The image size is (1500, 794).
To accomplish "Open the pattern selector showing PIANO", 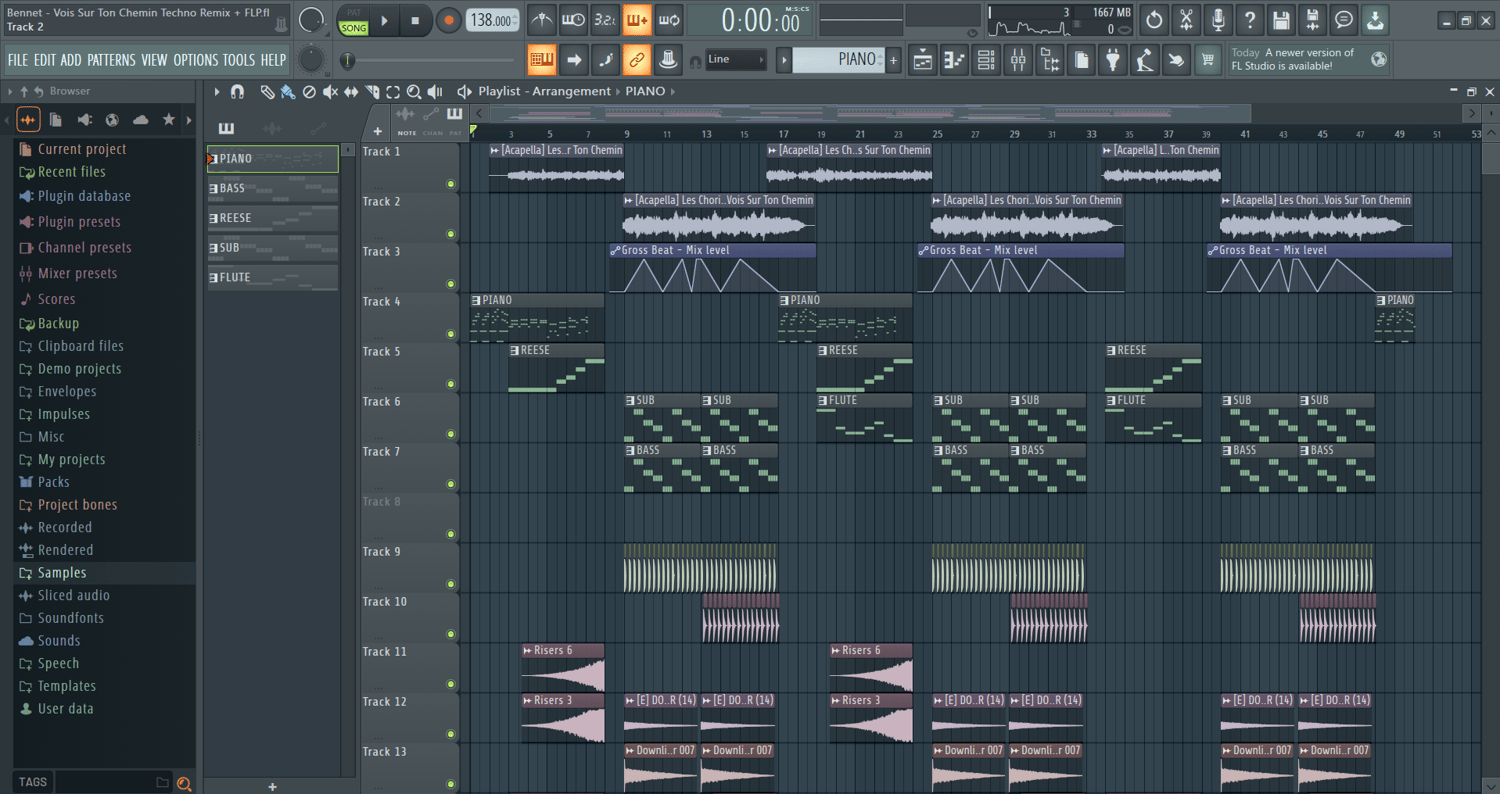I will pyautogui.click(x=839, y=60).
